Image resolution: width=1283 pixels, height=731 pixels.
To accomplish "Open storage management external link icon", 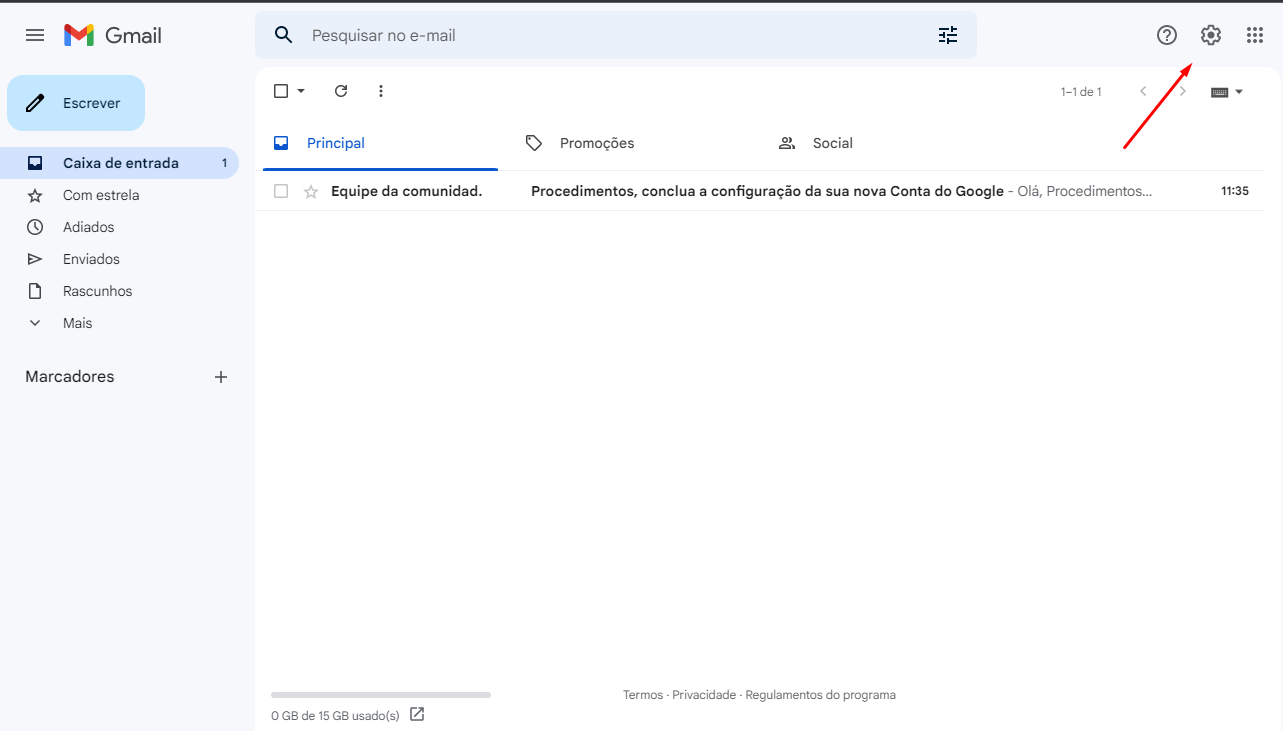I will 417,714.
